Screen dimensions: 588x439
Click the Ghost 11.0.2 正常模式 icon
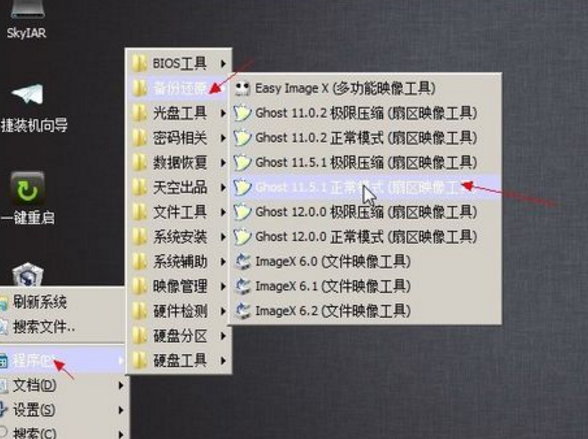[x=242, y=138]
